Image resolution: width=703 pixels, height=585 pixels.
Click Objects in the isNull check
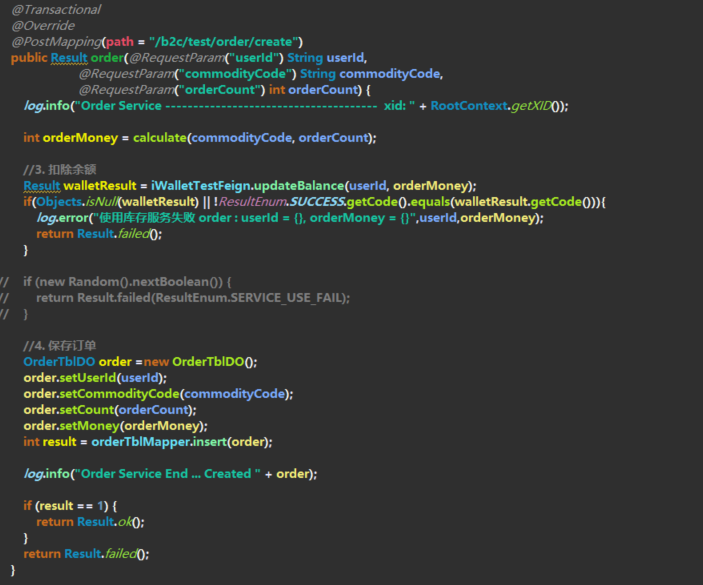click(59, 202)
